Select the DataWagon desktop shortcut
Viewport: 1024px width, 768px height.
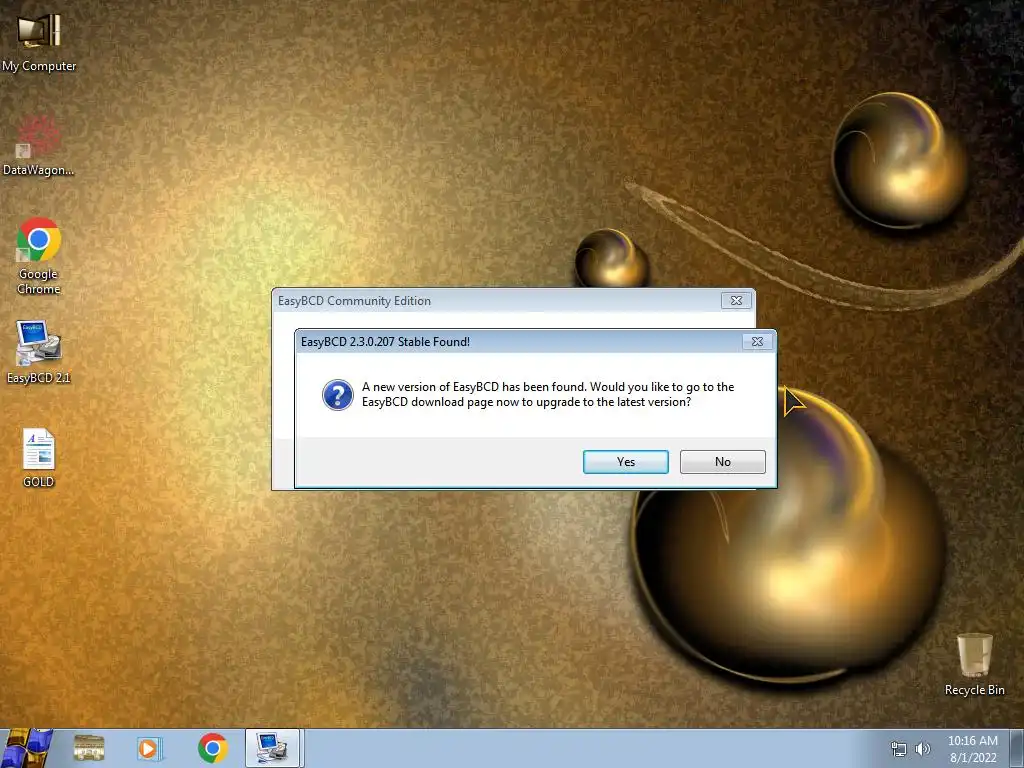(x=39, y=145)
